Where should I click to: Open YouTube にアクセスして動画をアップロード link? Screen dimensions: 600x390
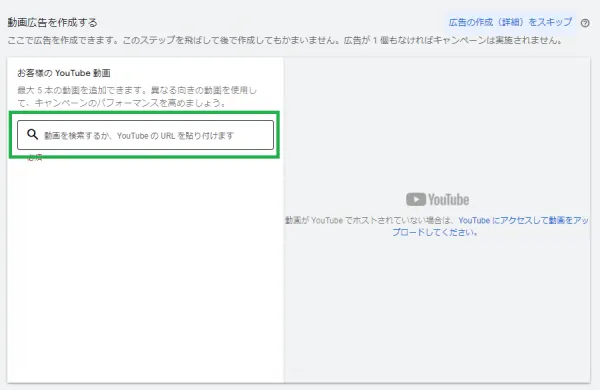pyautogui.click(x=491, y=226)
